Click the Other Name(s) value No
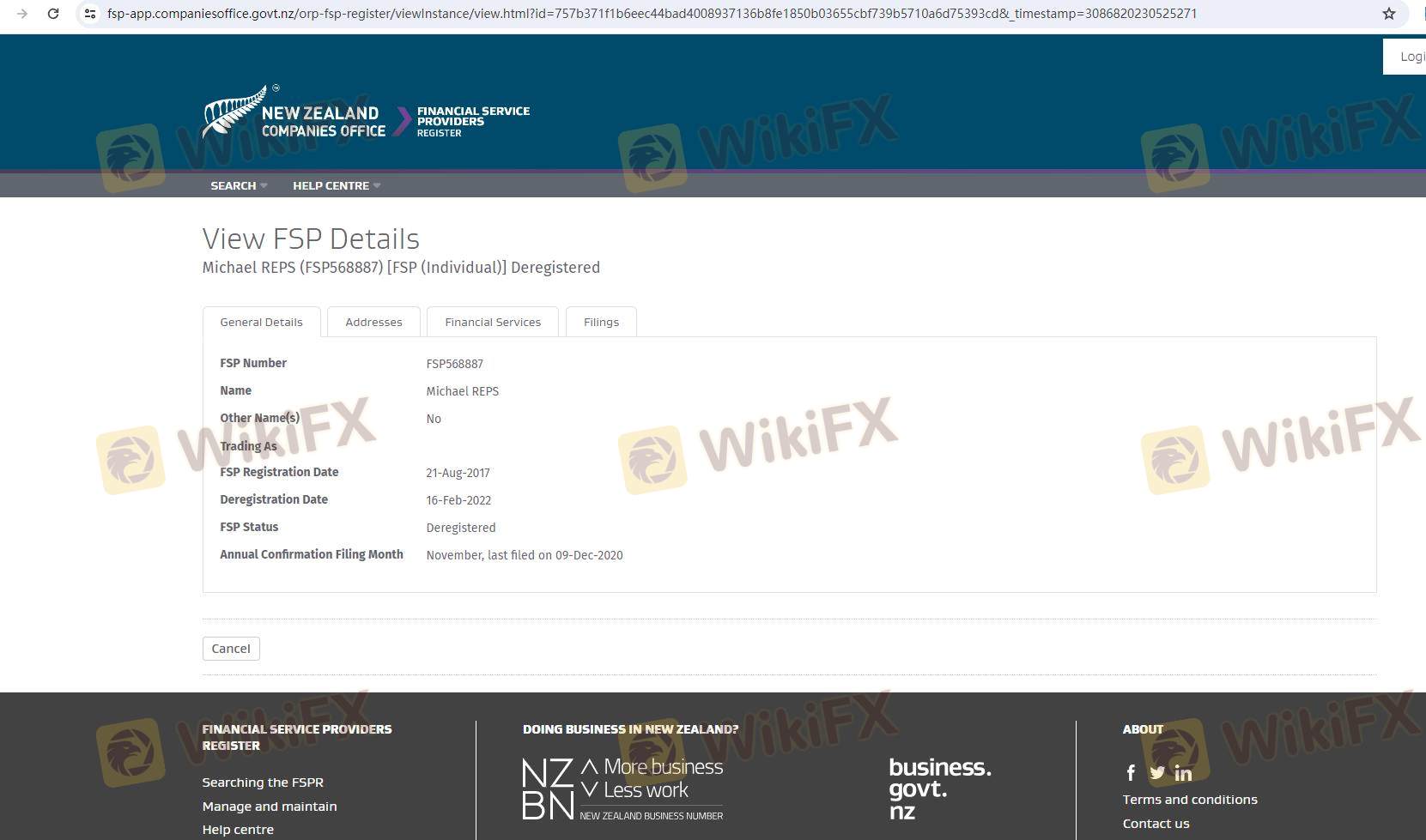Viewport: 1426px width, 840px height. pos(434,419)
